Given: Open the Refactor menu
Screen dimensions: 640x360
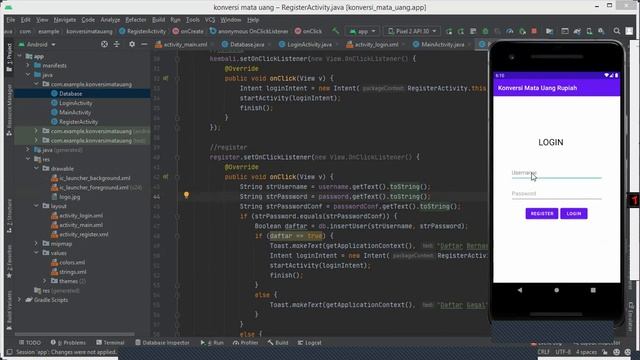Looking at the screenshot, I should pos(136,20).
